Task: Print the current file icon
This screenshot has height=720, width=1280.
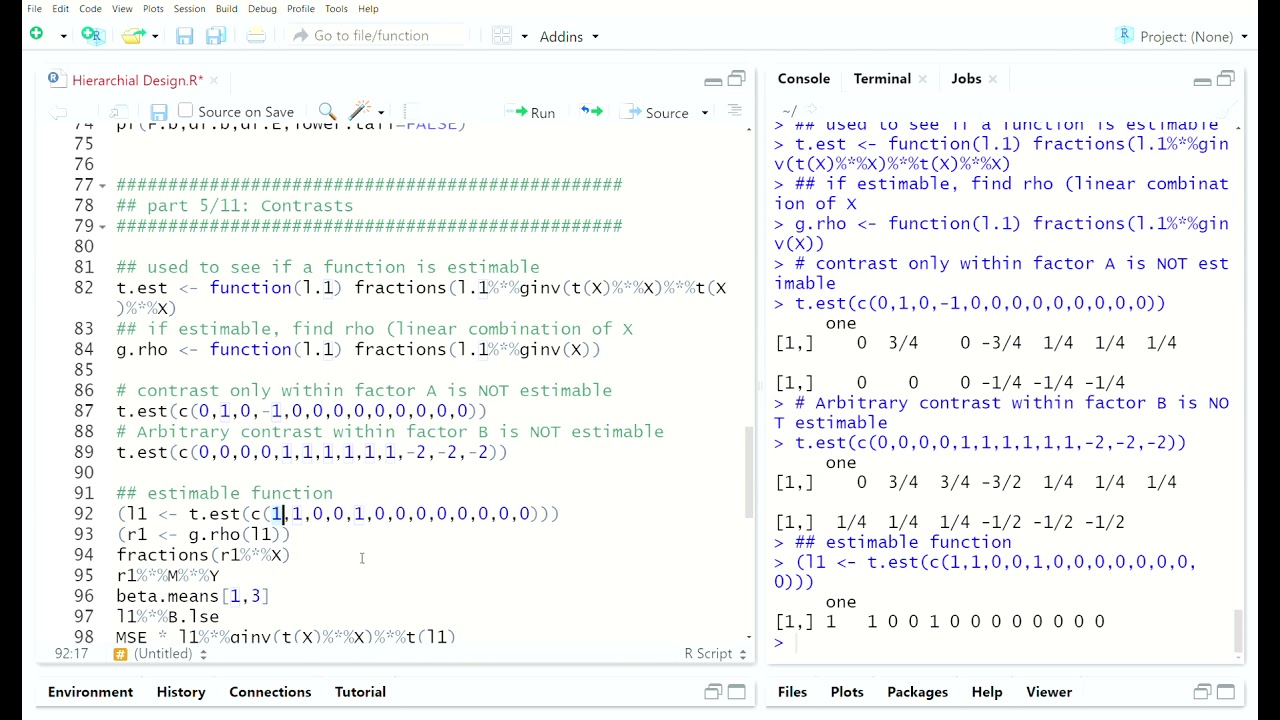Action: [x=256, y=36]
